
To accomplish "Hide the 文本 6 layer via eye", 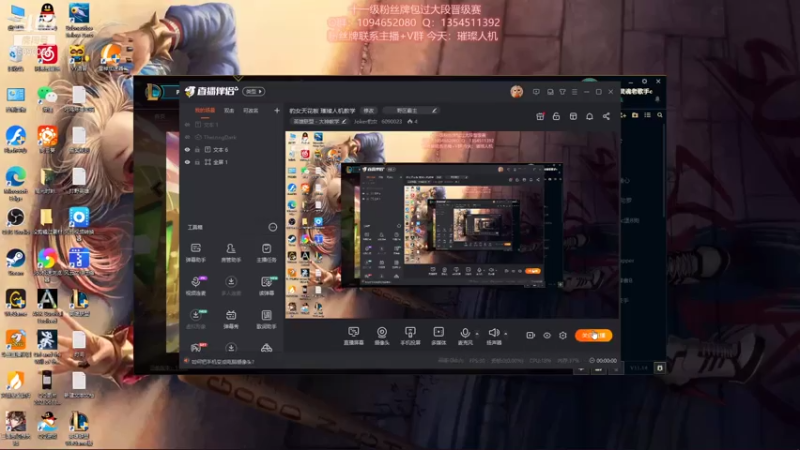I will pos(187,149).
